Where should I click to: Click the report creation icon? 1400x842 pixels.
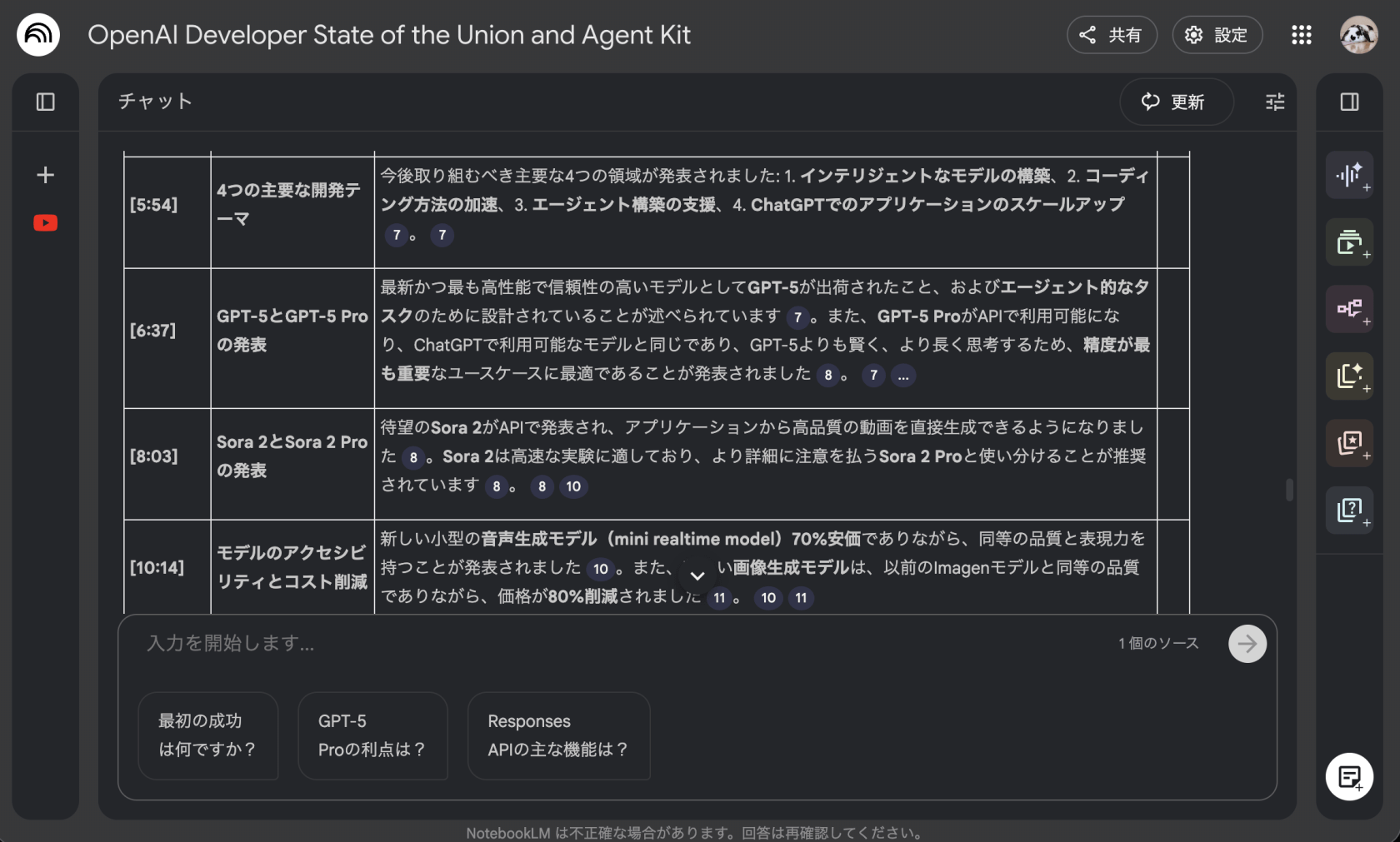coord(1349,376)
